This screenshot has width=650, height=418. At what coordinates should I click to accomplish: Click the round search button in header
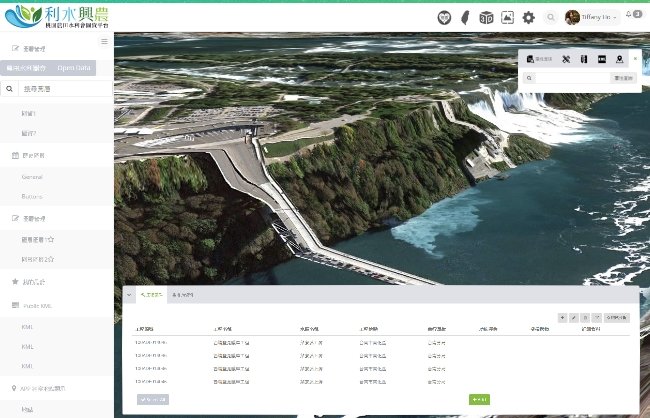551,17
